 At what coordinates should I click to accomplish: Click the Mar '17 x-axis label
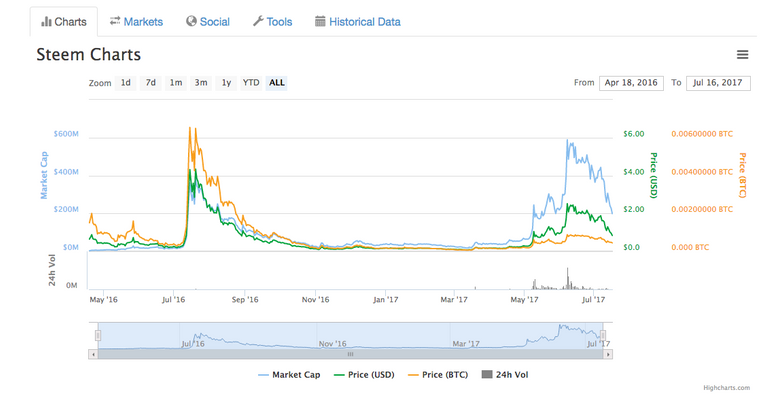point(454,299)
